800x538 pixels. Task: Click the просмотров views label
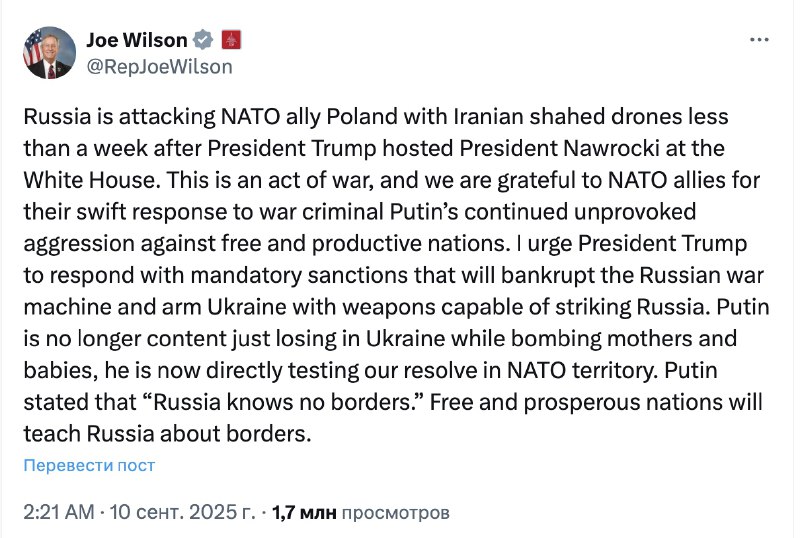[x=395, y=513]
